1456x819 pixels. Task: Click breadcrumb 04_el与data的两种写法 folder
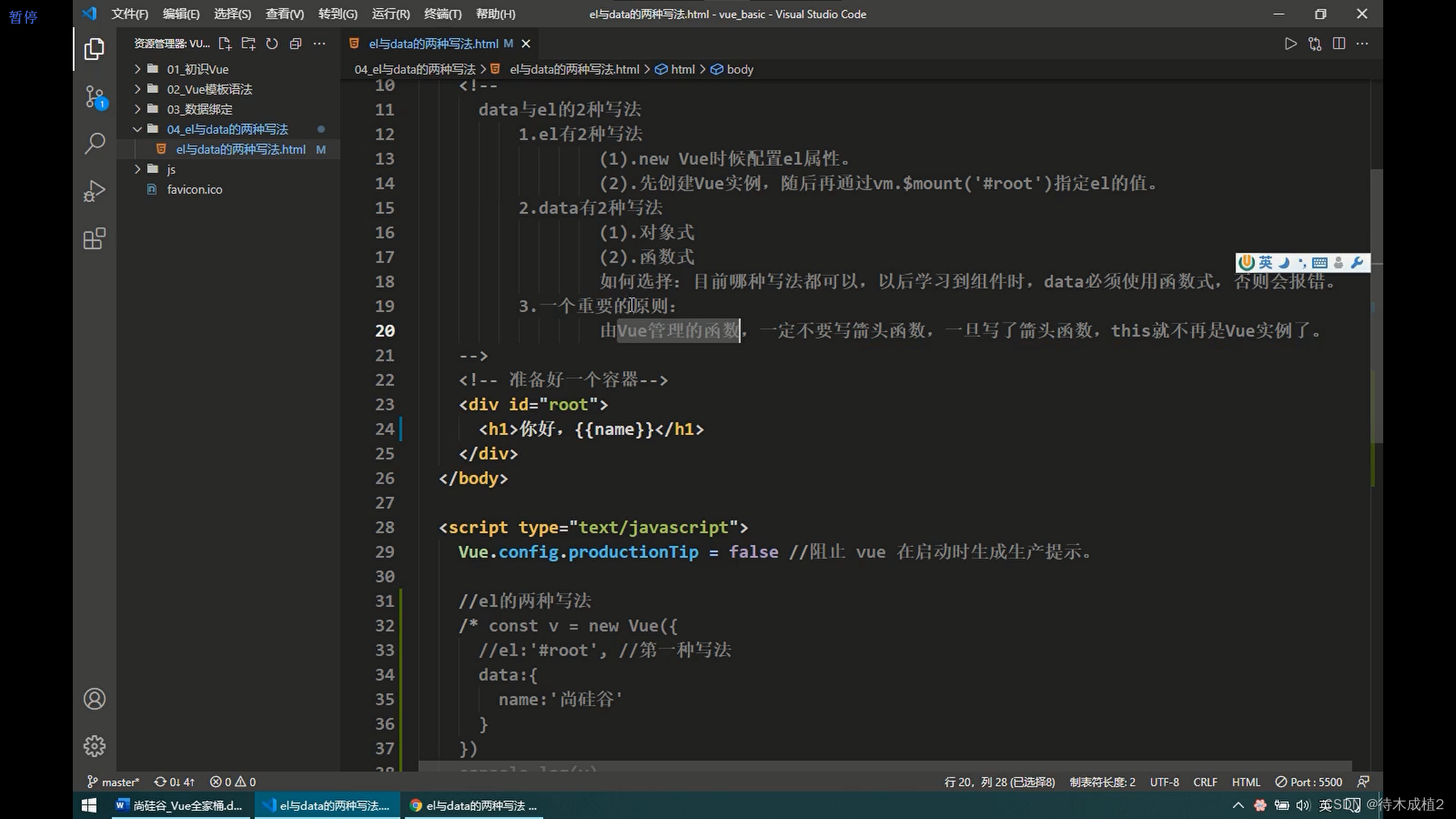pyautogui.click(x=415, y=69)
